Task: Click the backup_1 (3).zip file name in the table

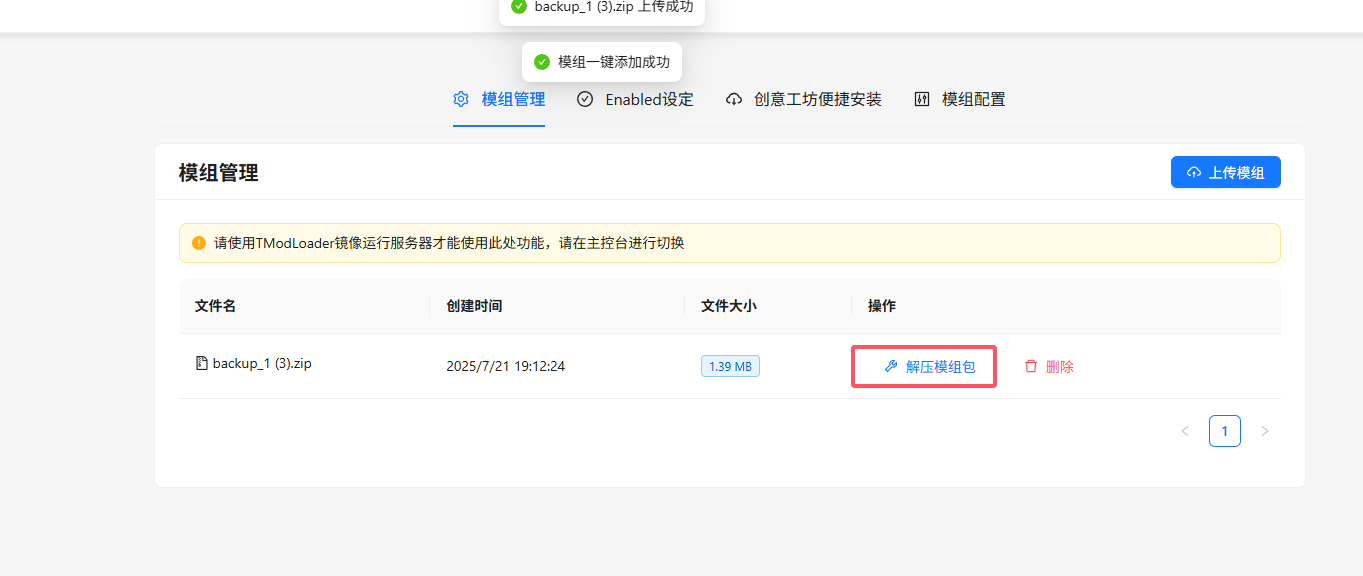Action: click(x=262, y=364)
